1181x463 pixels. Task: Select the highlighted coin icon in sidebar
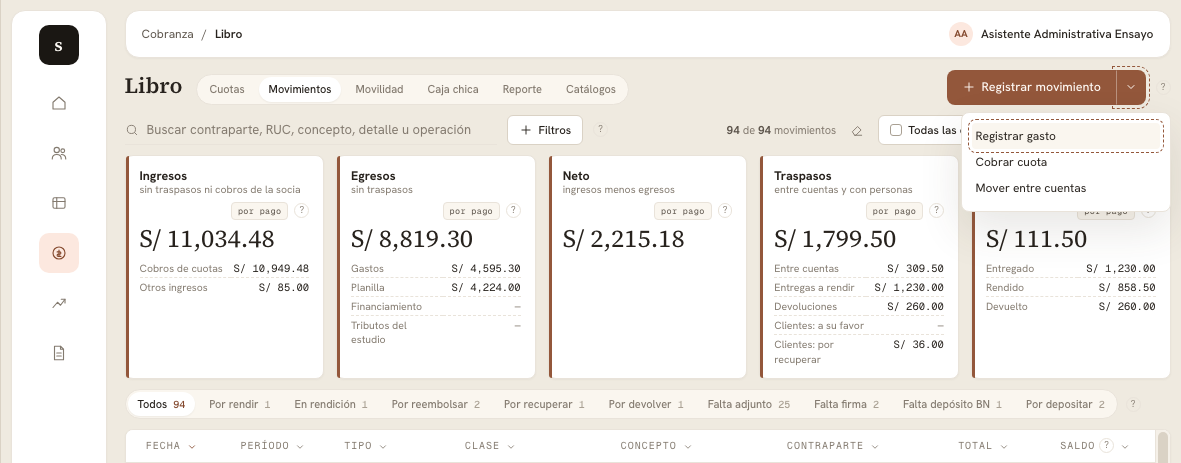tap(59, 253)
